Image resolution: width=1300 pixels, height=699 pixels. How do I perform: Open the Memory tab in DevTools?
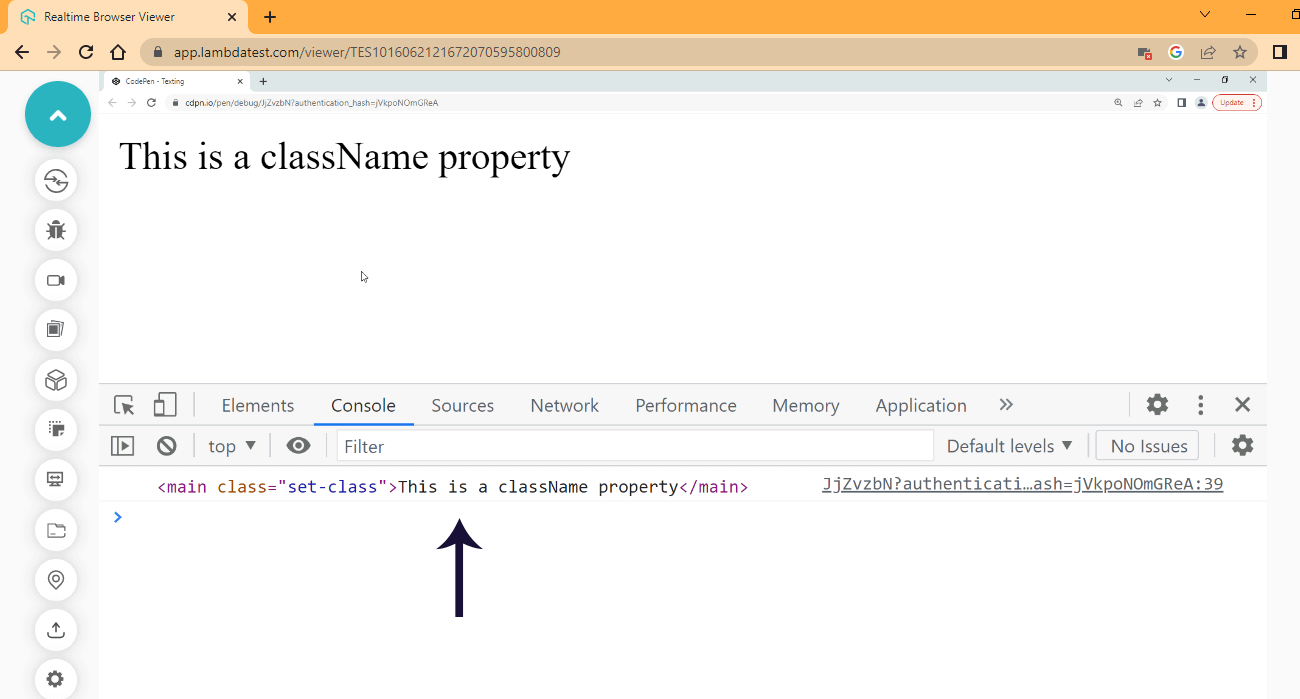[806, 405]
